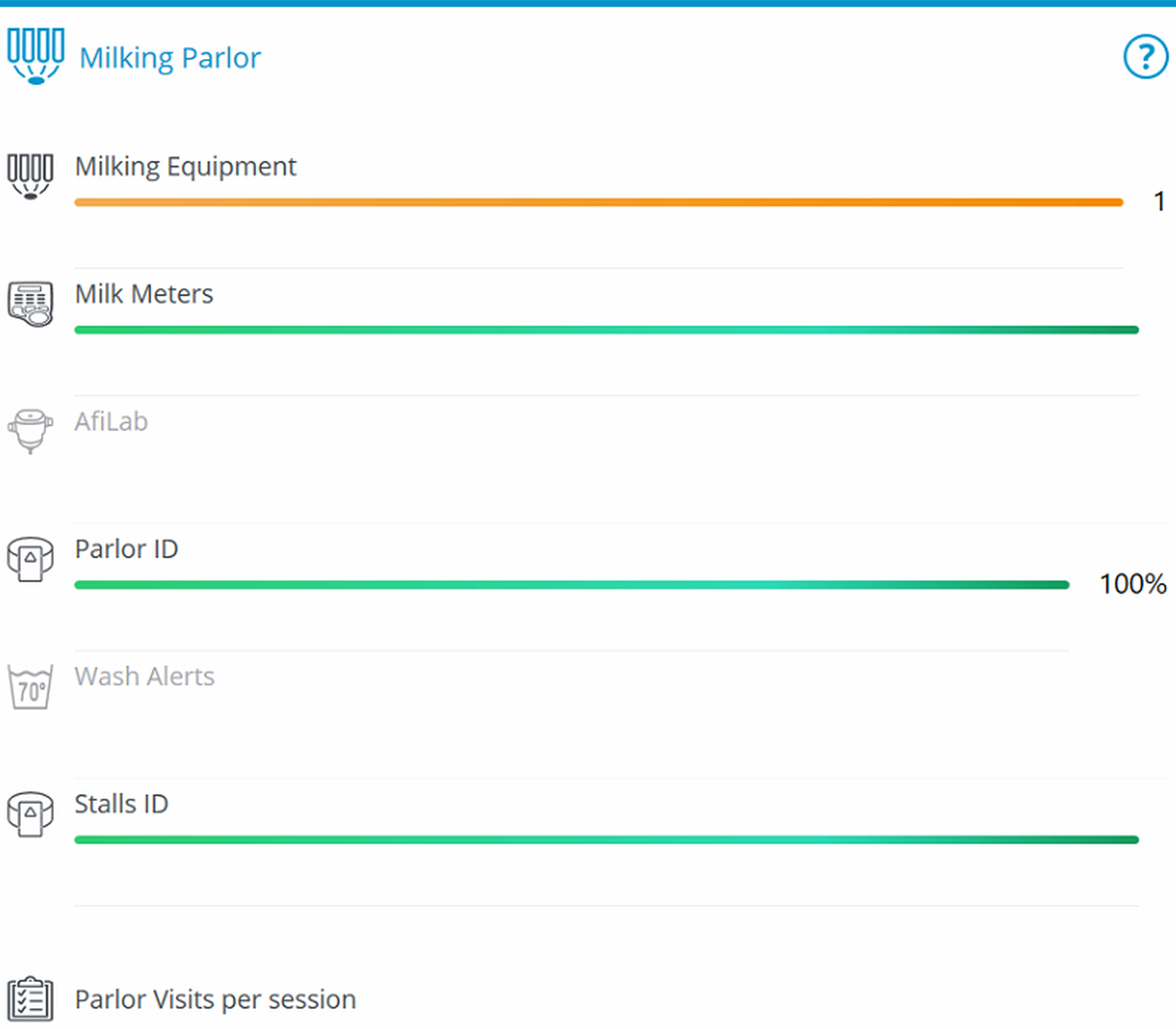
Task: Click the Wash Alerts 70° icon
Action: click(x=31, y=687)
